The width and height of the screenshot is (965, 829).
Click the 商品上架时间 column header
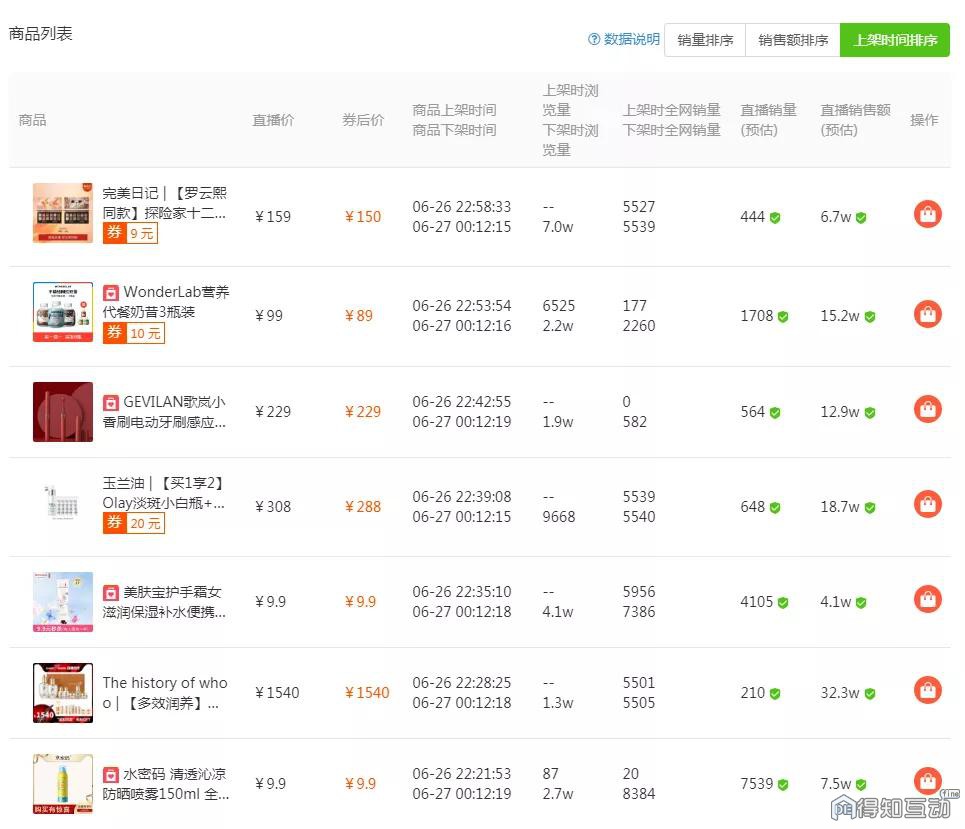pos(454,110)
